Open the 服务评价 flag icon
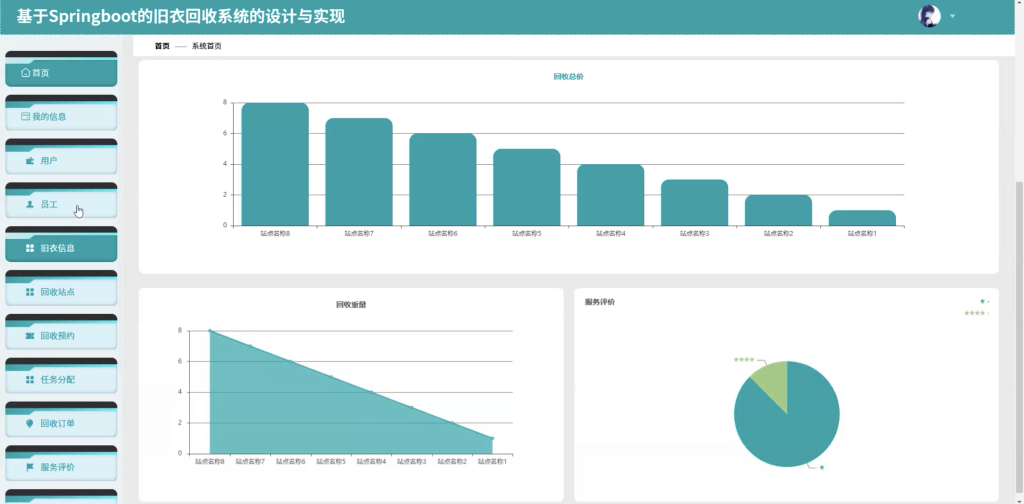Screen dimensions: 1024x504 click(29, 467)
